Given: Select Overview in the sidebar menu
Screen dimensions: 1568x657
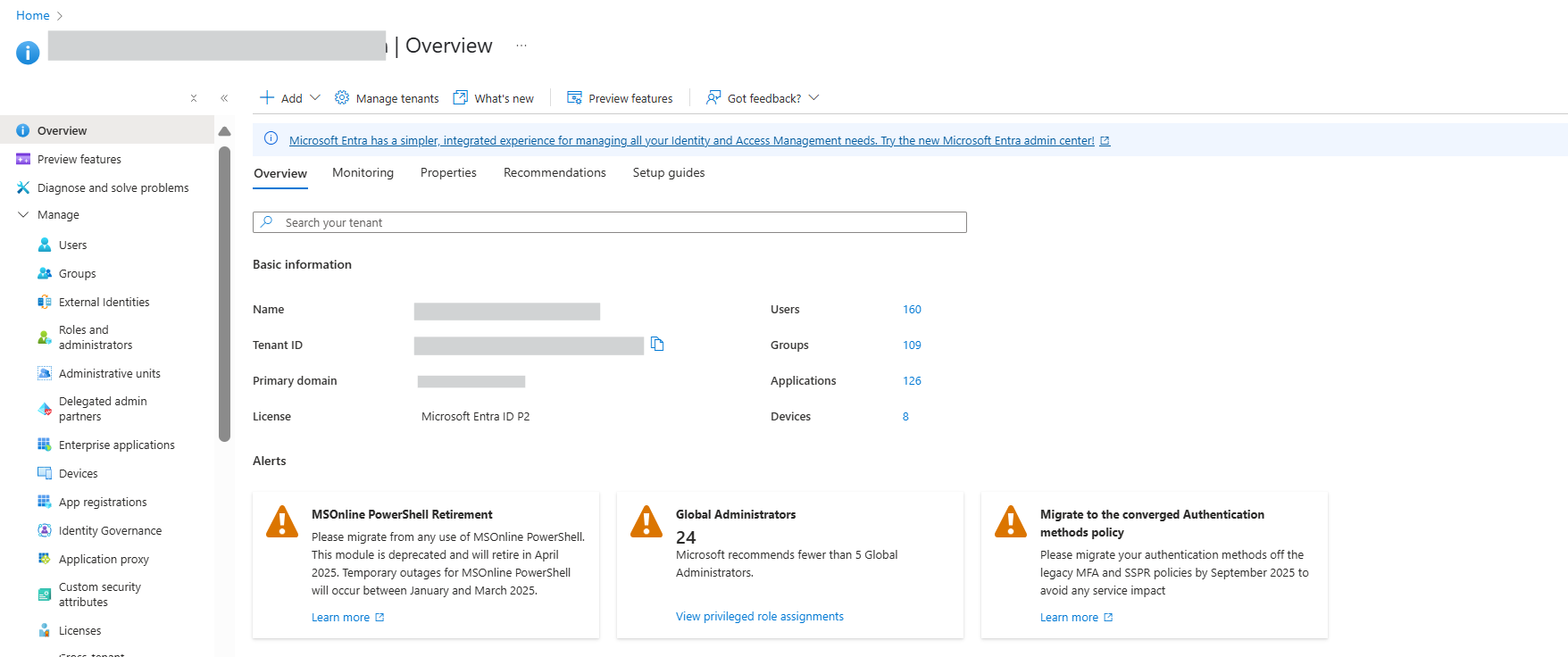Looking at the screenshot, I should click(107, 130).
